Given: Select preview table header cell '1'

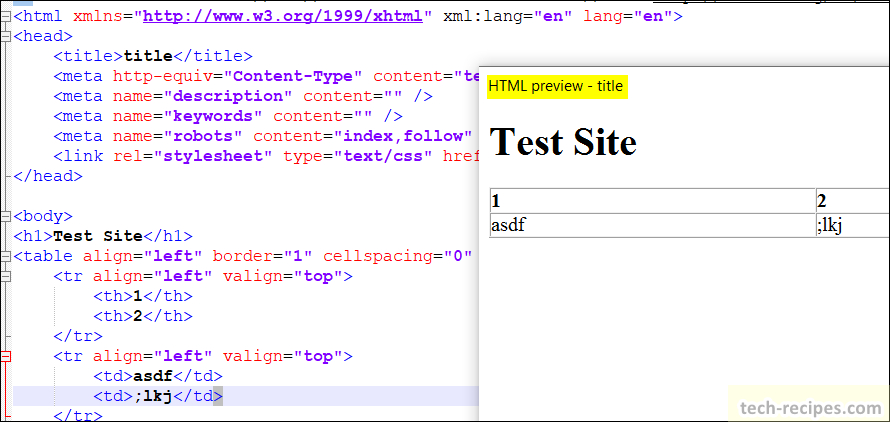Looking at the screenshot, I should [653, 200].
